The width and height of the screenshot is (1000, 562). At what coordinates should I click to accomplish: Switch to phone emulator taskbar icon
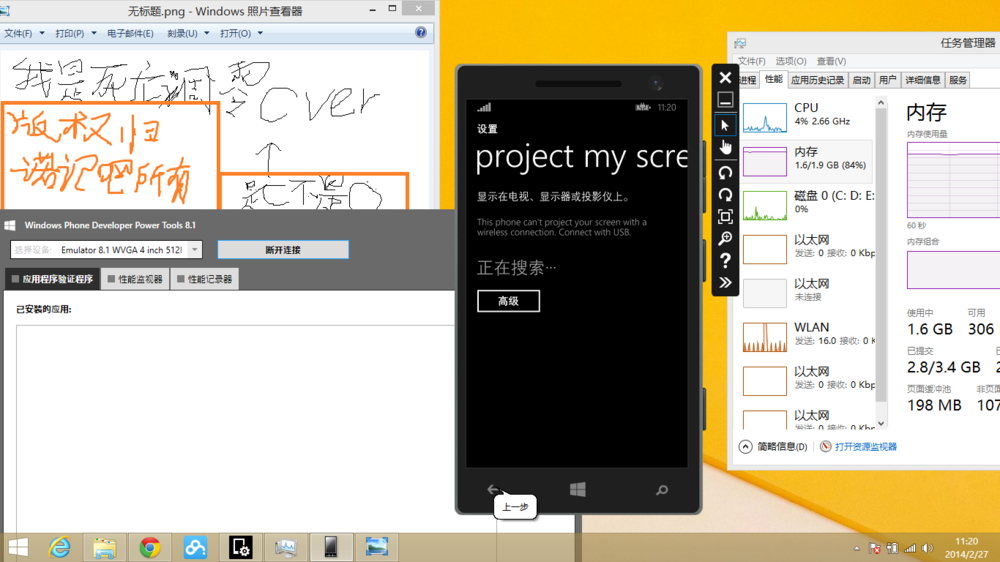click(331, 547)
